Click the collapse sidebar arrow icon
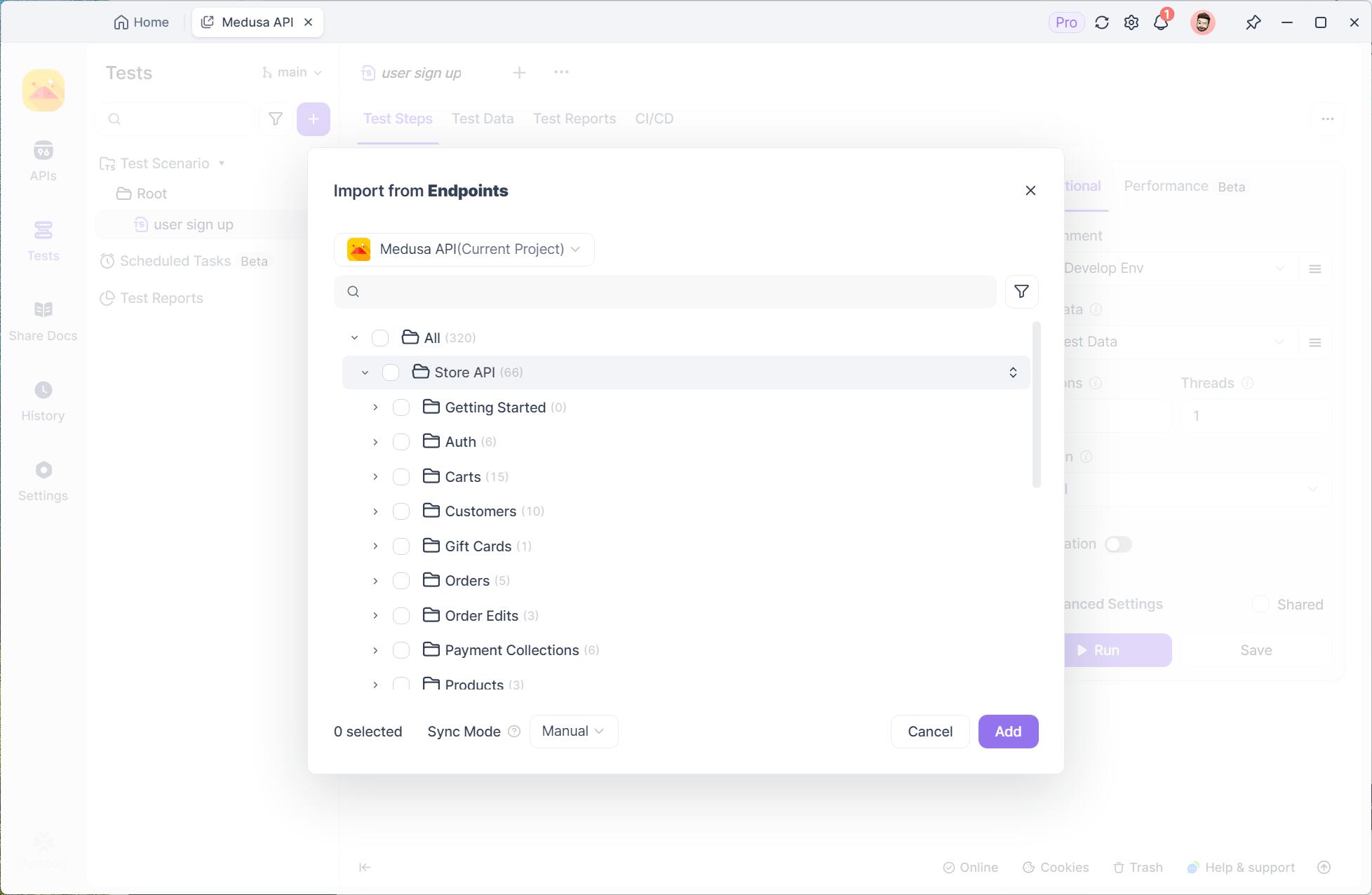 click(x=365, y=868)
